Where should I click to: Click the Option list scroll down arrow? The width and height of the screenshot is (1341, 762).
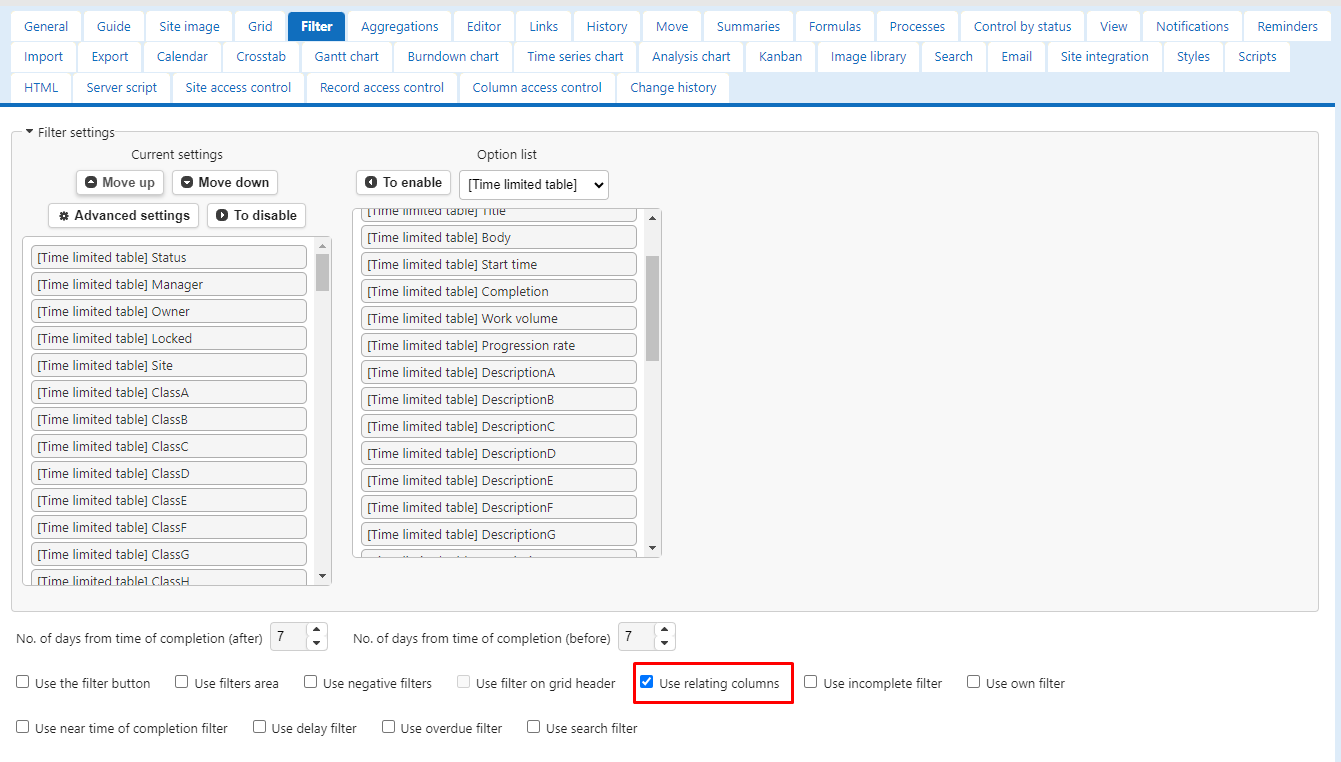(653, 548)
